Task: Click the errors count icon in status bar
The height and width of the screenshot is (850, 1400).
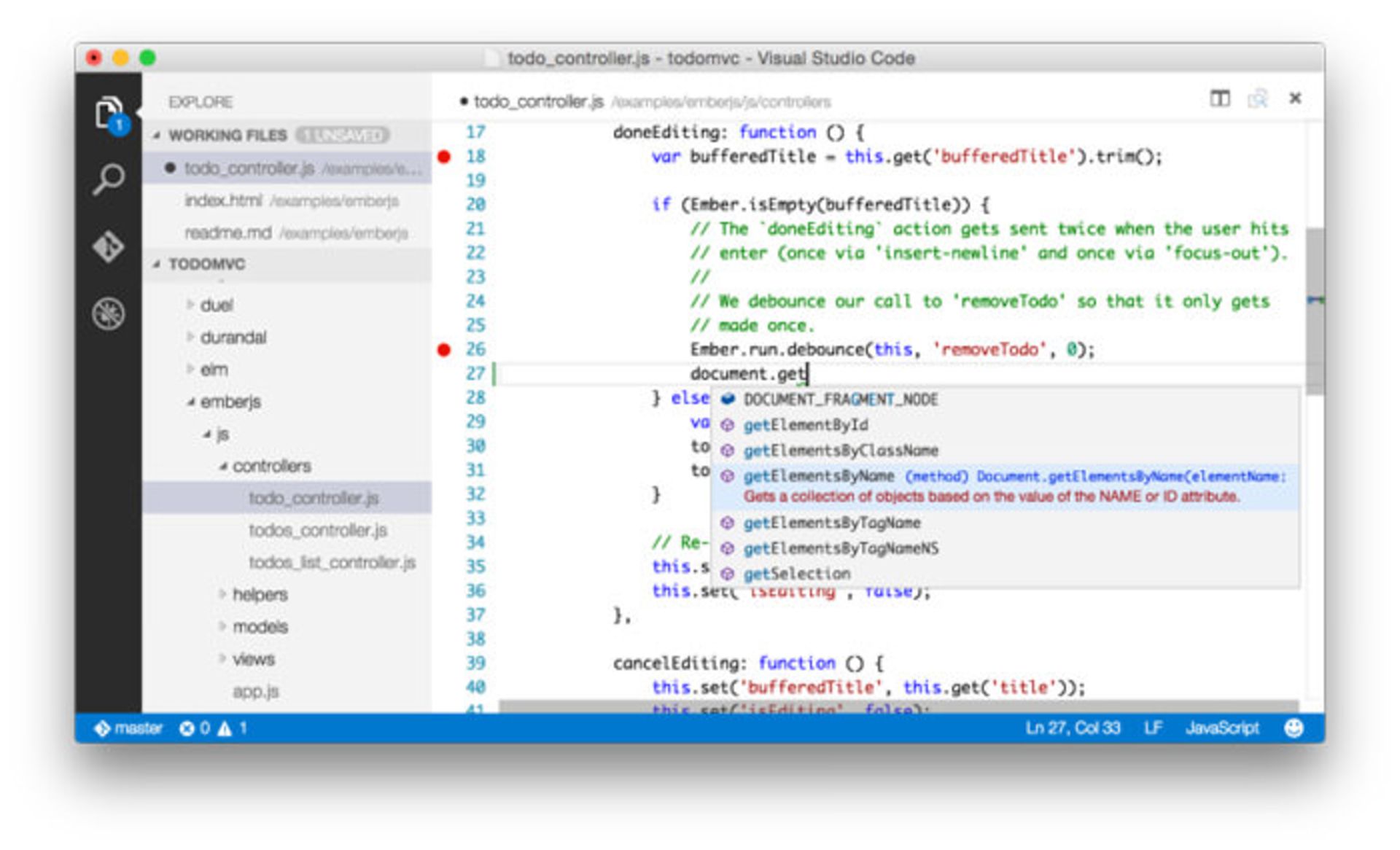Action: 187,728
